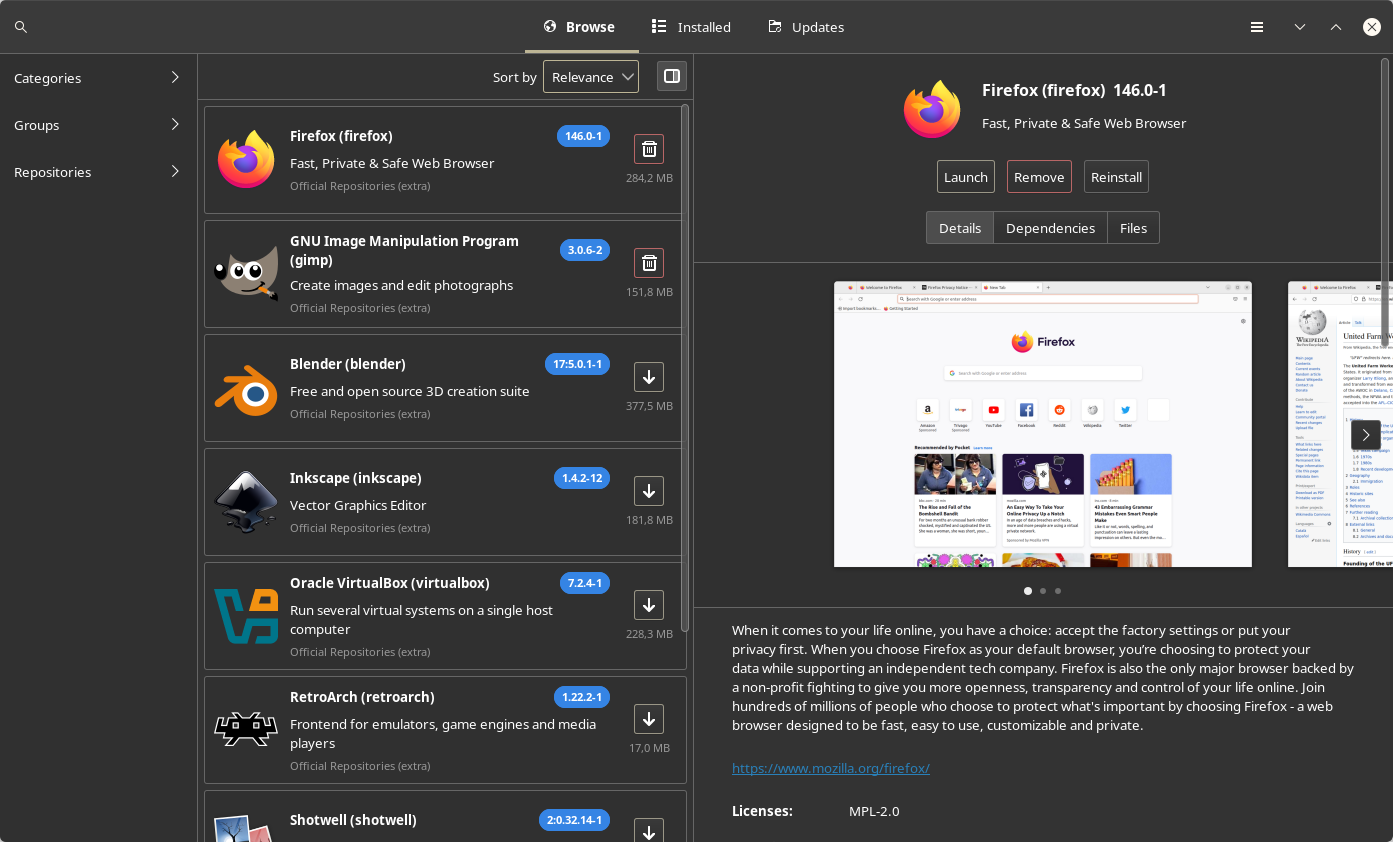Click the GIMP application icon

point(245,273)
